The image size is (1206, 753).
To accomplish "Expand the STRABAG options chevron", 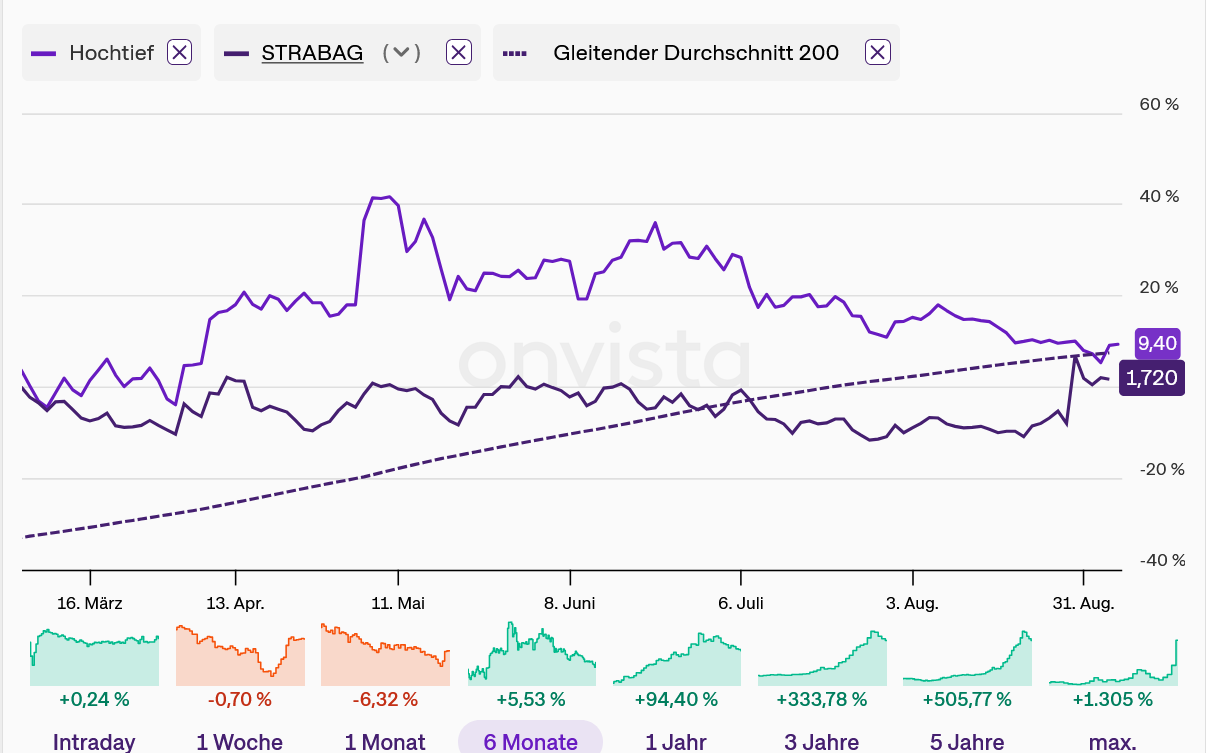I will 402,53.
